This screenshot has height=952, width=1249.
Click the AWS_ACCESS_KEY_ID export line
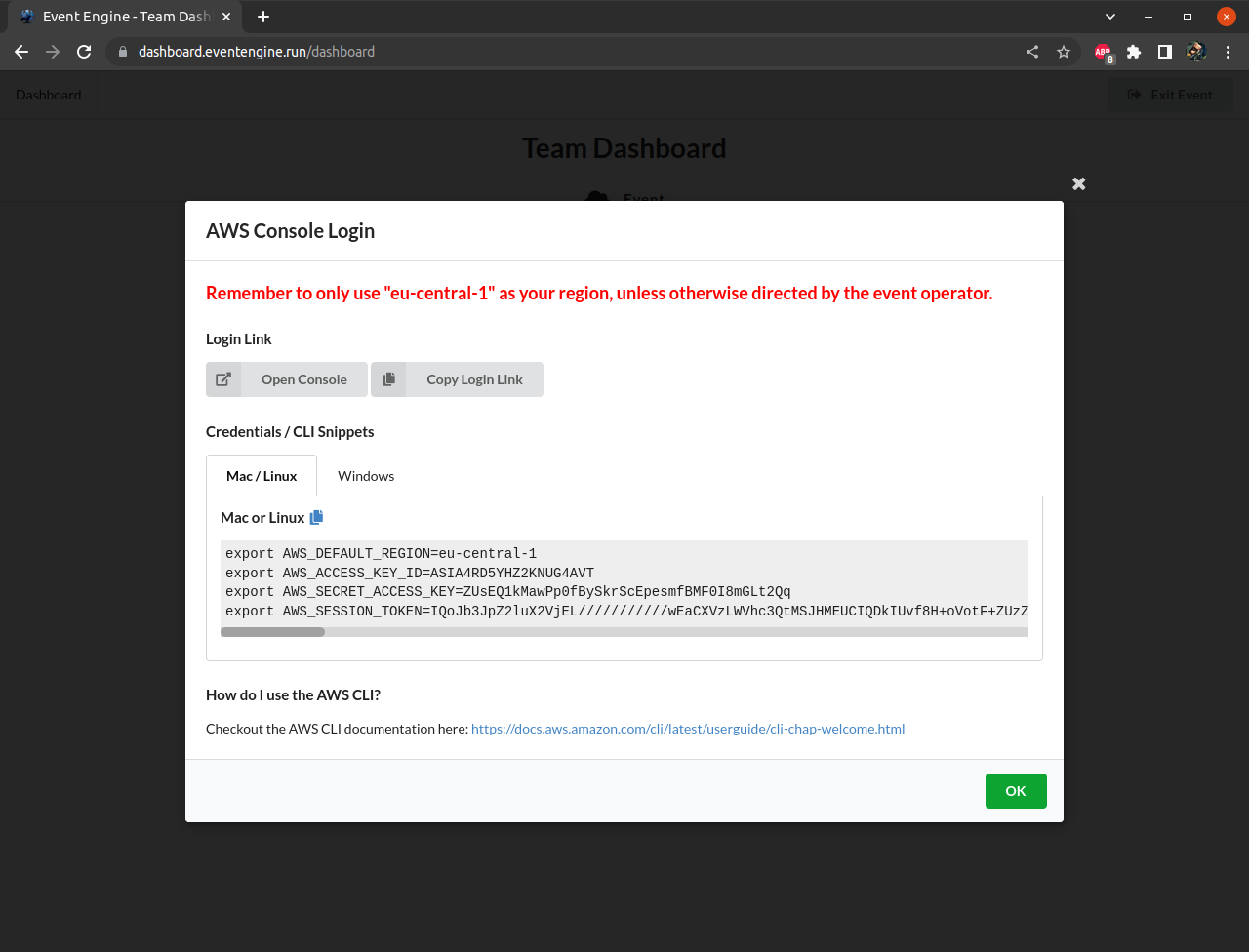click(x=410, y=574)
